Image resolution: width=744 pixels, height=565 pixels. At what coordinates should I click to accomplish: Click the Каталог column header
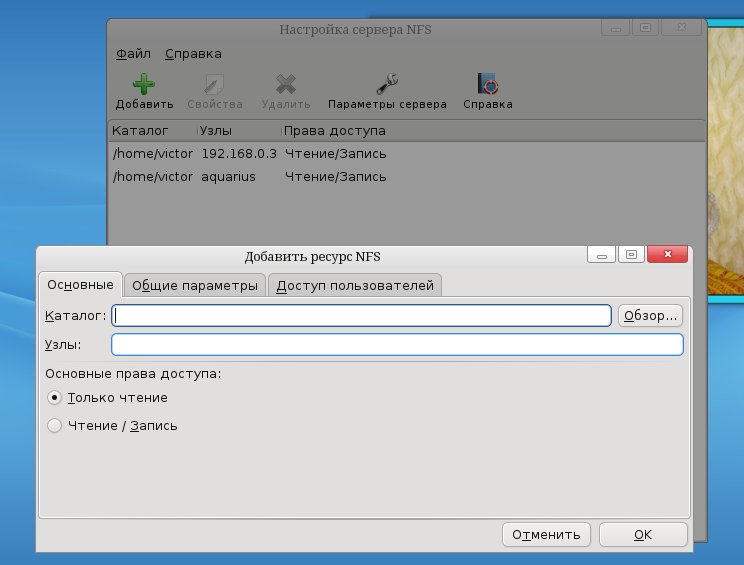(x=153, y=131)
